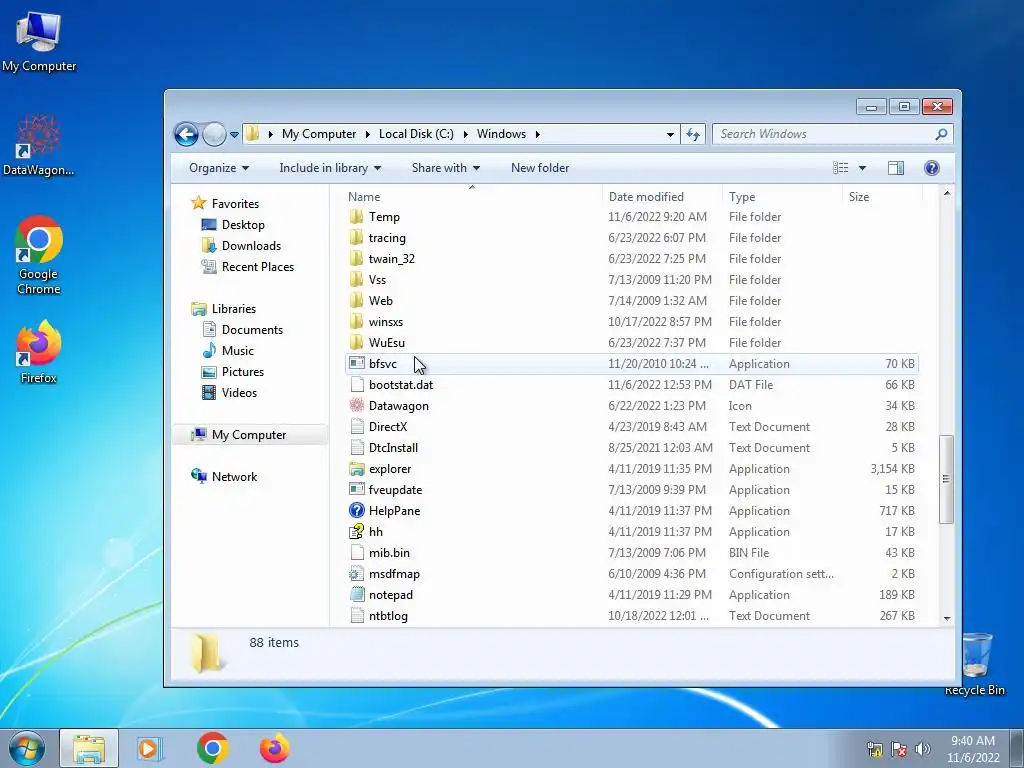Select the explorer application icon
Viewport: 1024px width, 768px height.
pos(357,469)
